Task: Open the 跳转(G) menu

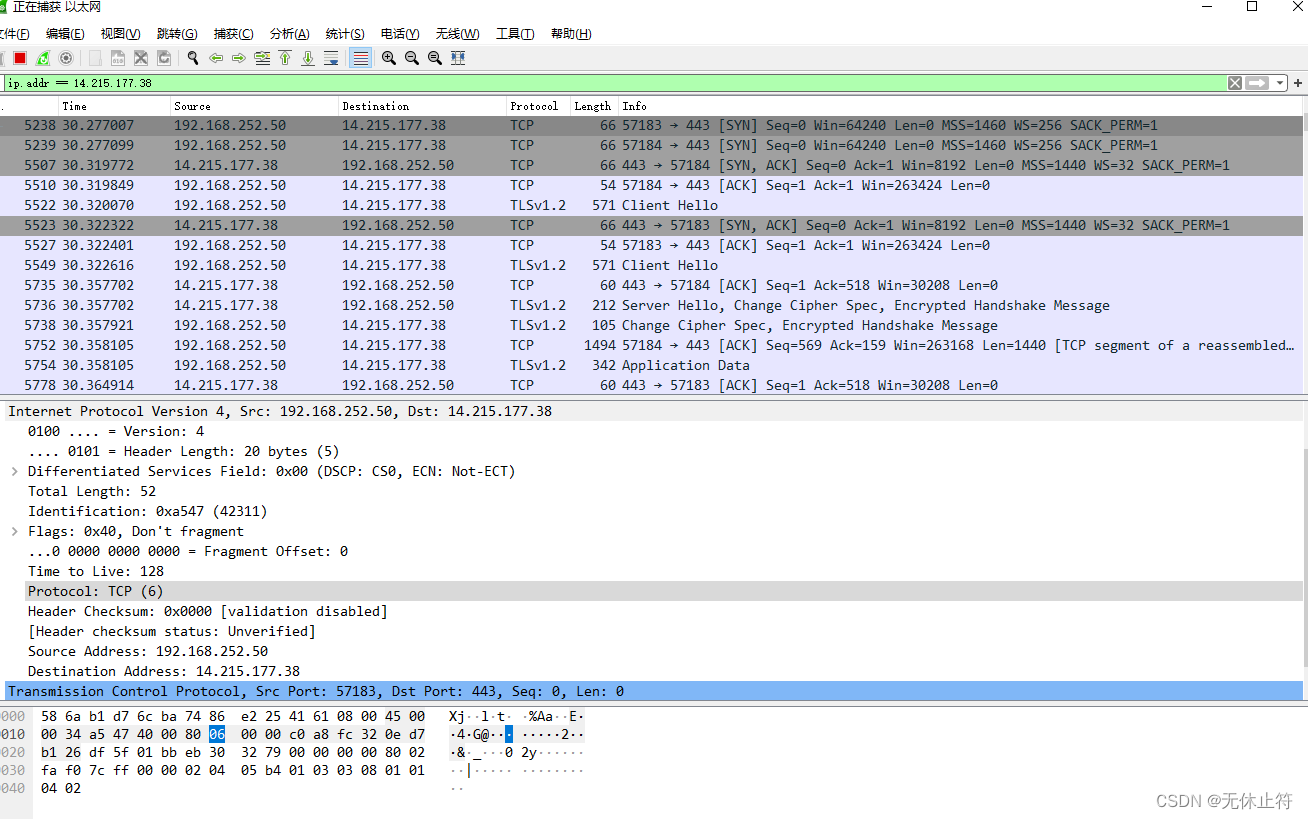Action: (177, 34)
